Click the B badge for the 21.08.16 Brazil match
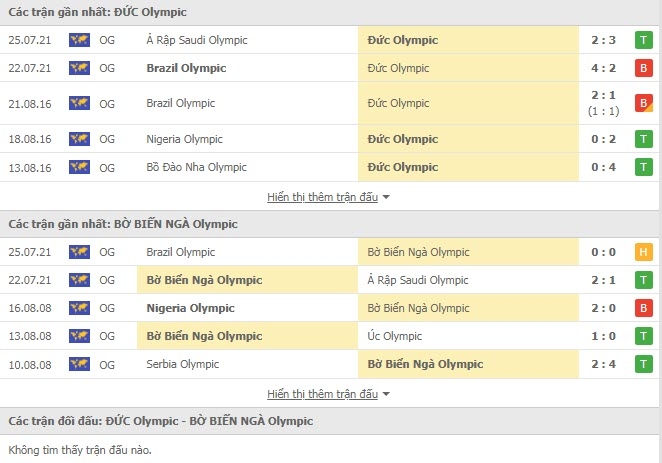 click(643, 103)
